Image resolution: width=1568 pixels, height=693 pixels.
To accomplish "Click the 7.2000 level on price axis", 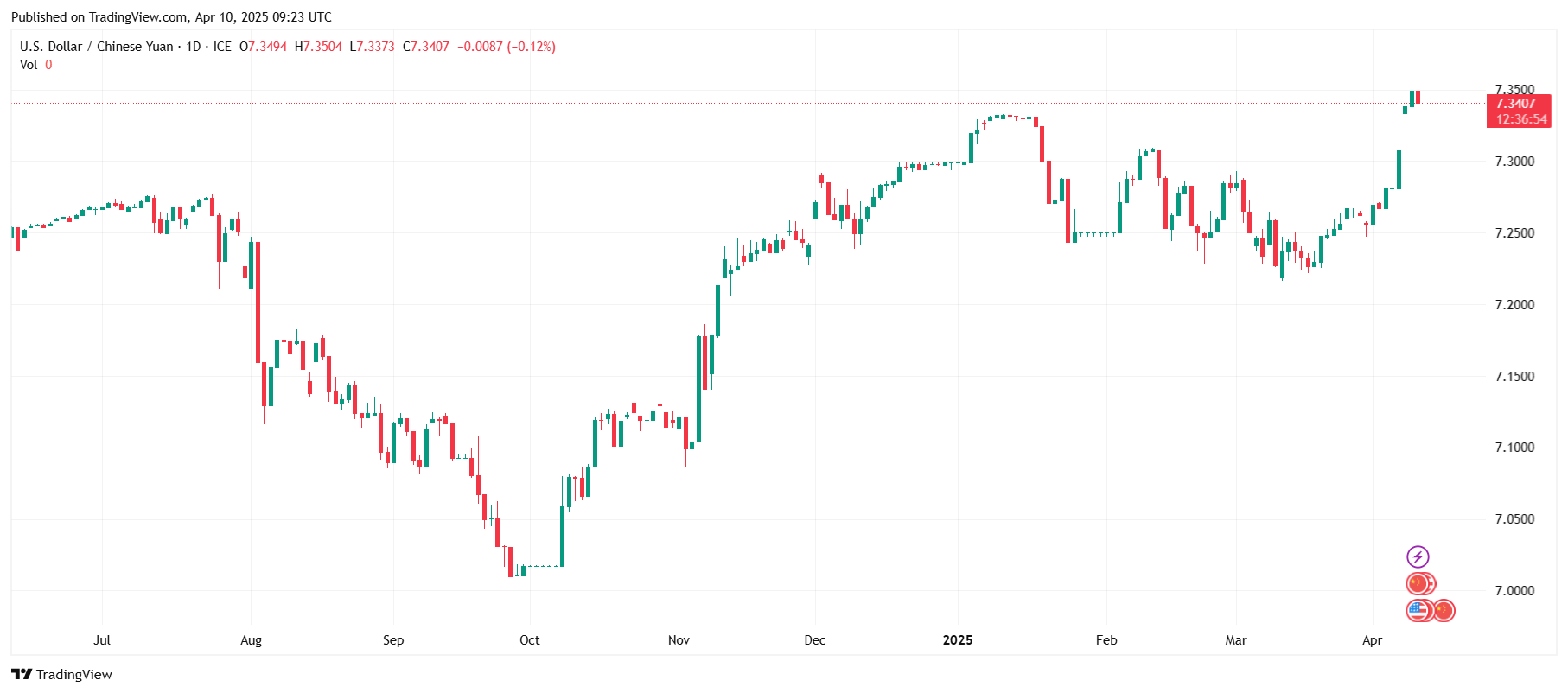I will pos(1514,304).
